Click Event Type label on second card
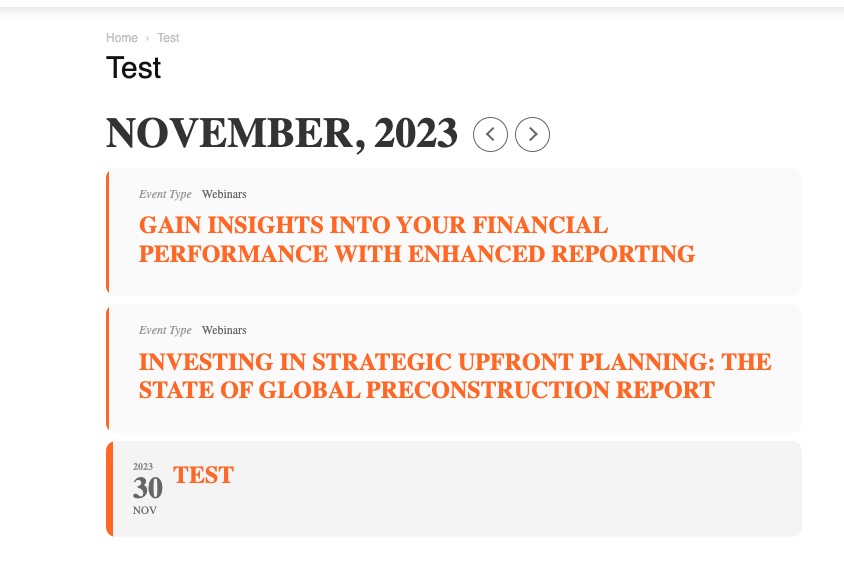 pos(165,331)
